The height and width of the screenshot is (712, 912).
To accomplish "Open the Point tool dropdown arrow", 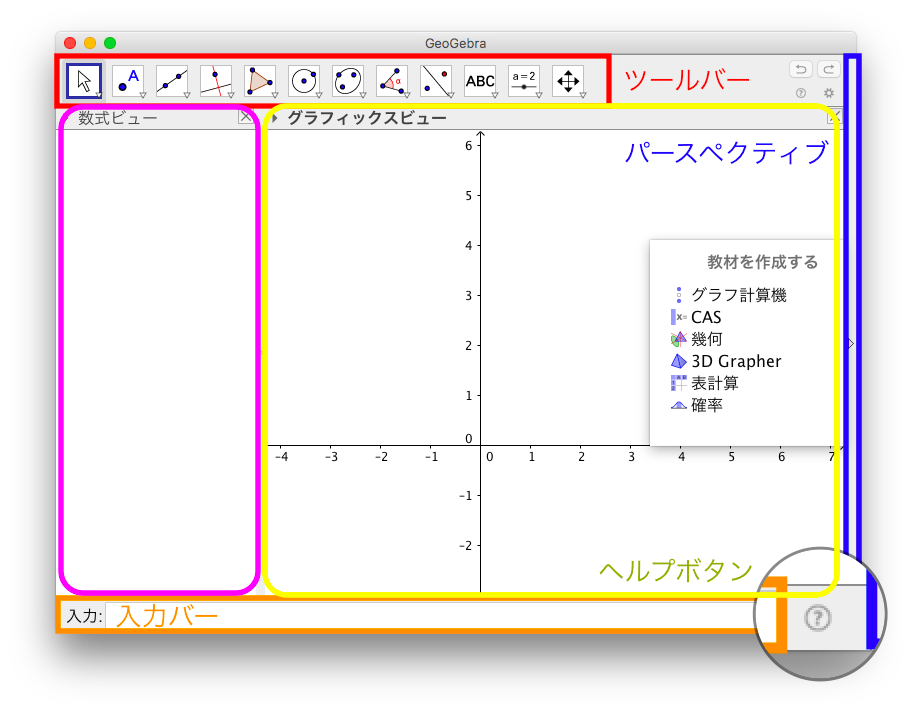I will (143, 94).
